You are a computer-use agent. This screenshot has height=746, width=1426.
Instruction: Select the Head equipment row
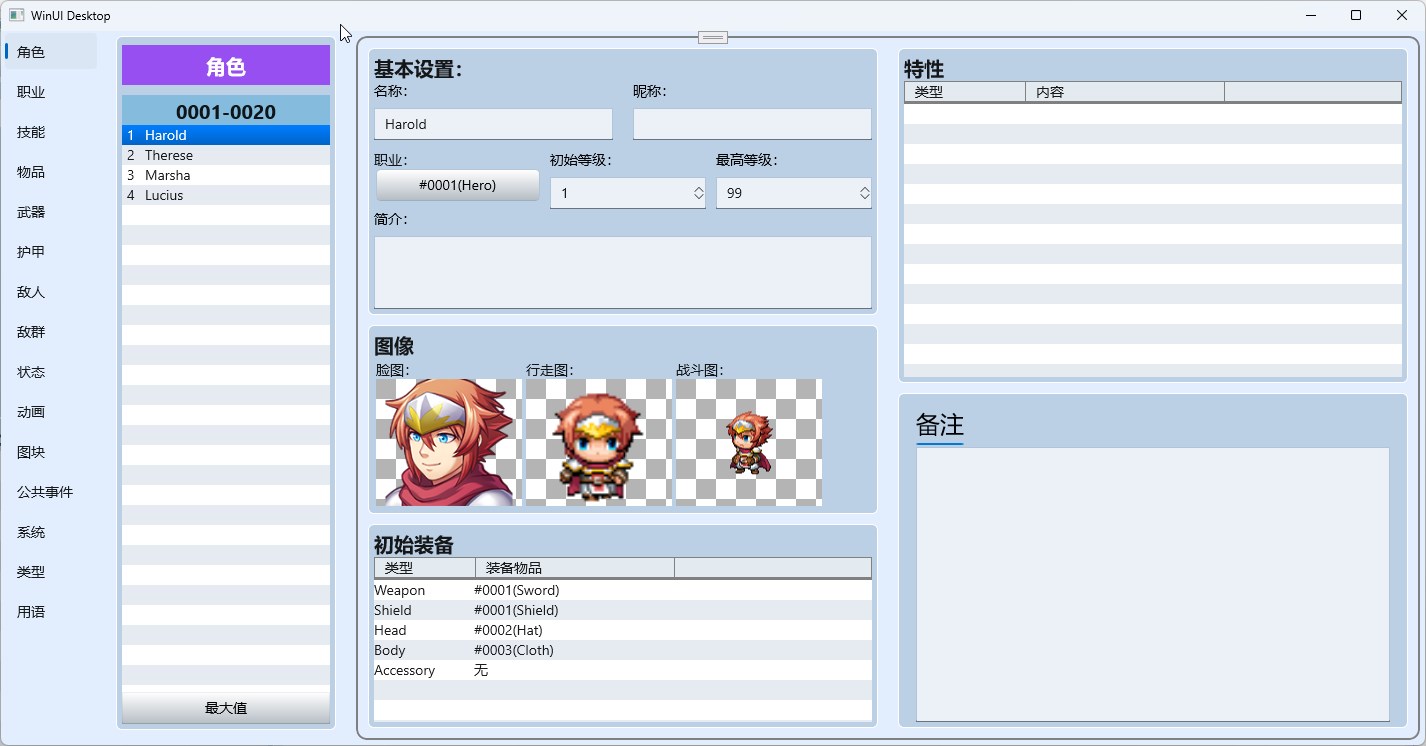tap(623, 630)
